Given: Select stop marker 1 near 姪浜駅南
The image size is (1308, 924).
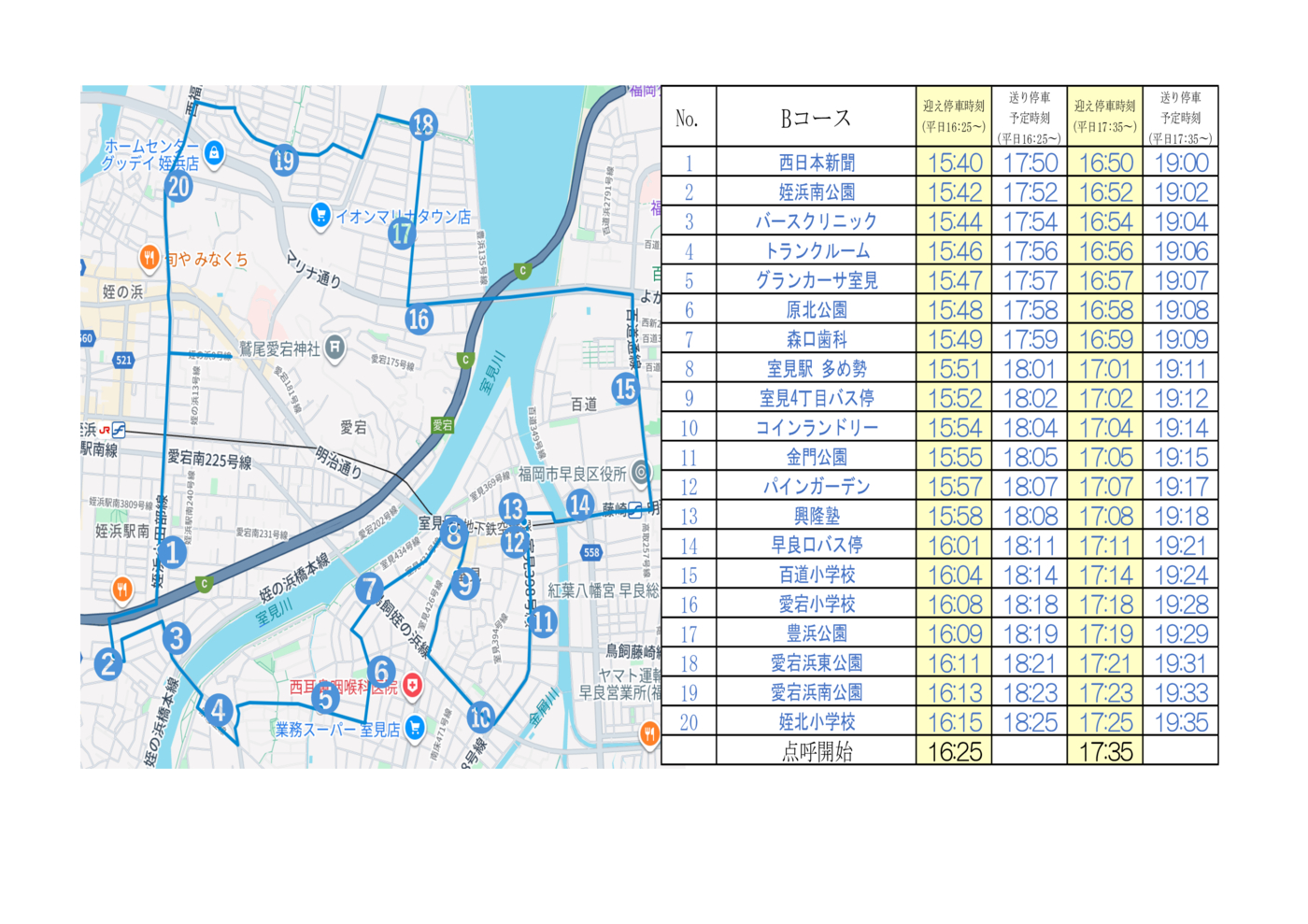Looking at the screenshot, I should 172,553.
